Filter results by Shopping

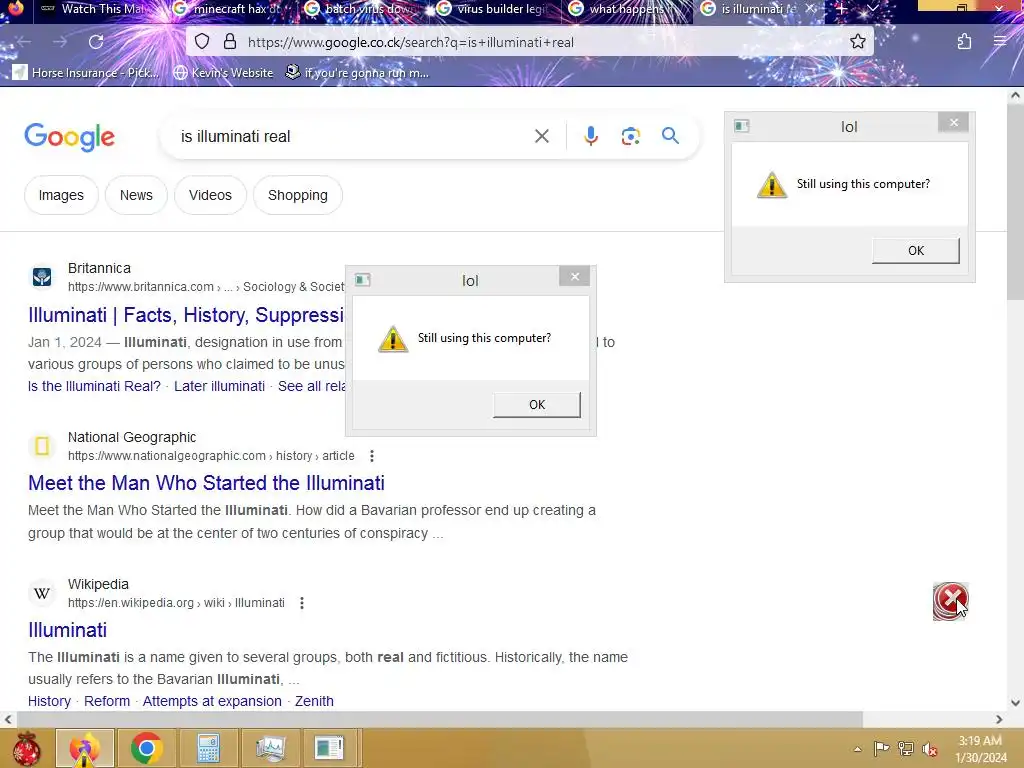[x=298, y=195]
